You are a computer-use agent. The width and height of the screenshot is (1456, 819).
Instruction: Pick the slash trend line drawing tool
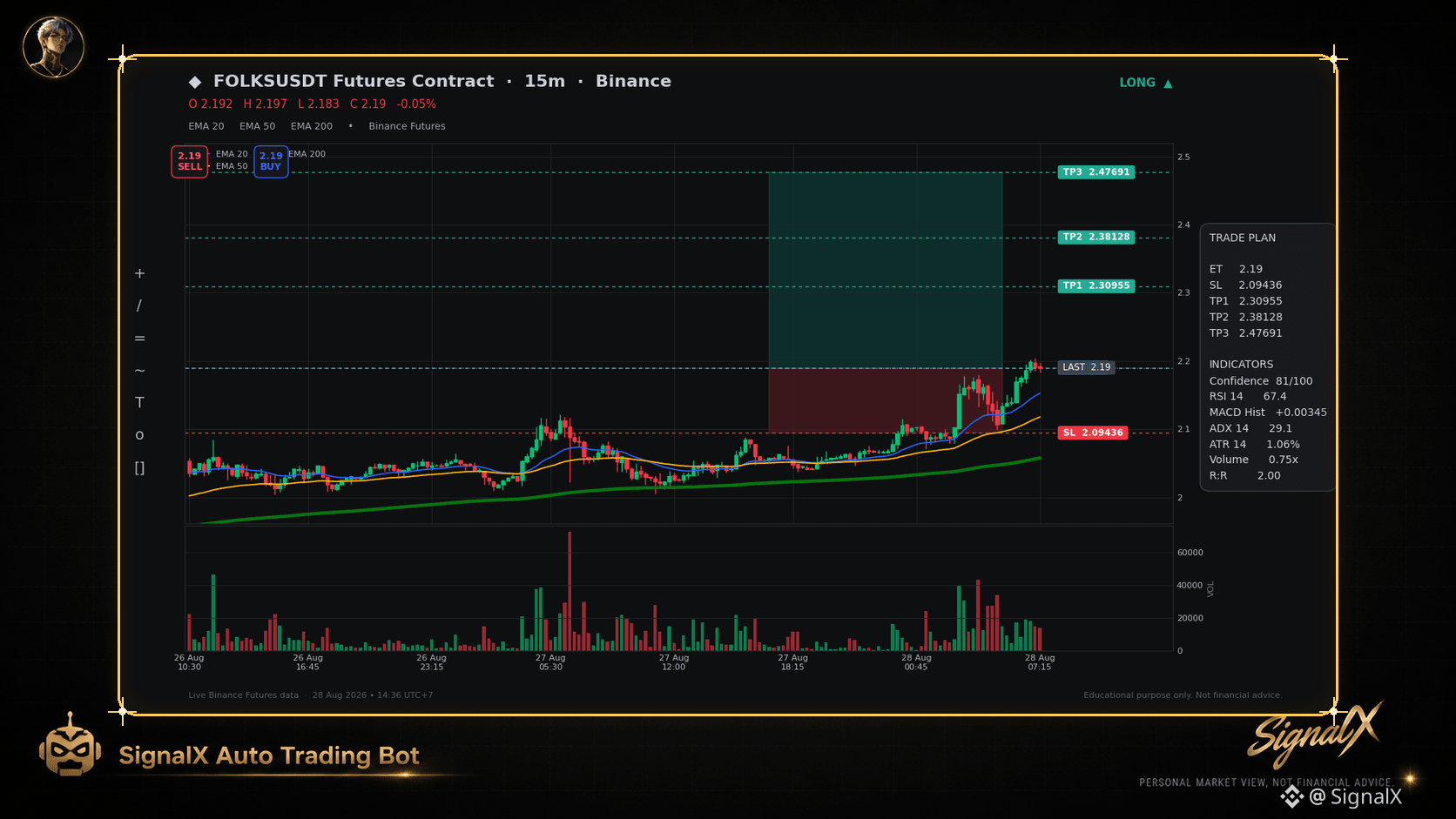tap(139, 305)
